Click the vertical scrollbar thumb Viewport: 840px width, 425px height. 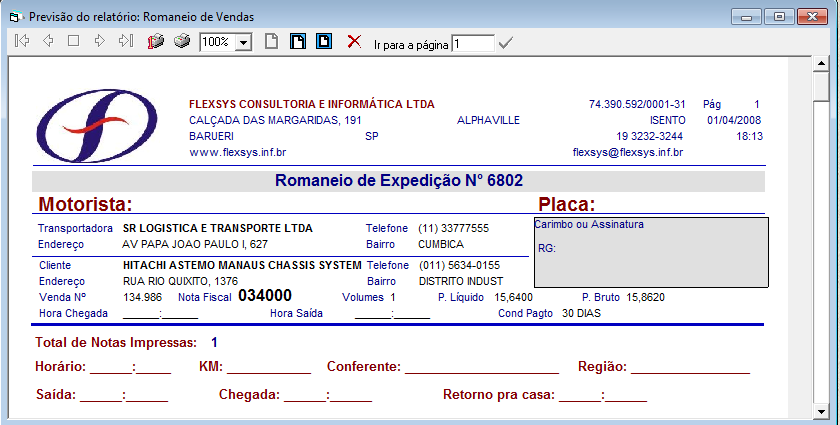tap(821, 86)
